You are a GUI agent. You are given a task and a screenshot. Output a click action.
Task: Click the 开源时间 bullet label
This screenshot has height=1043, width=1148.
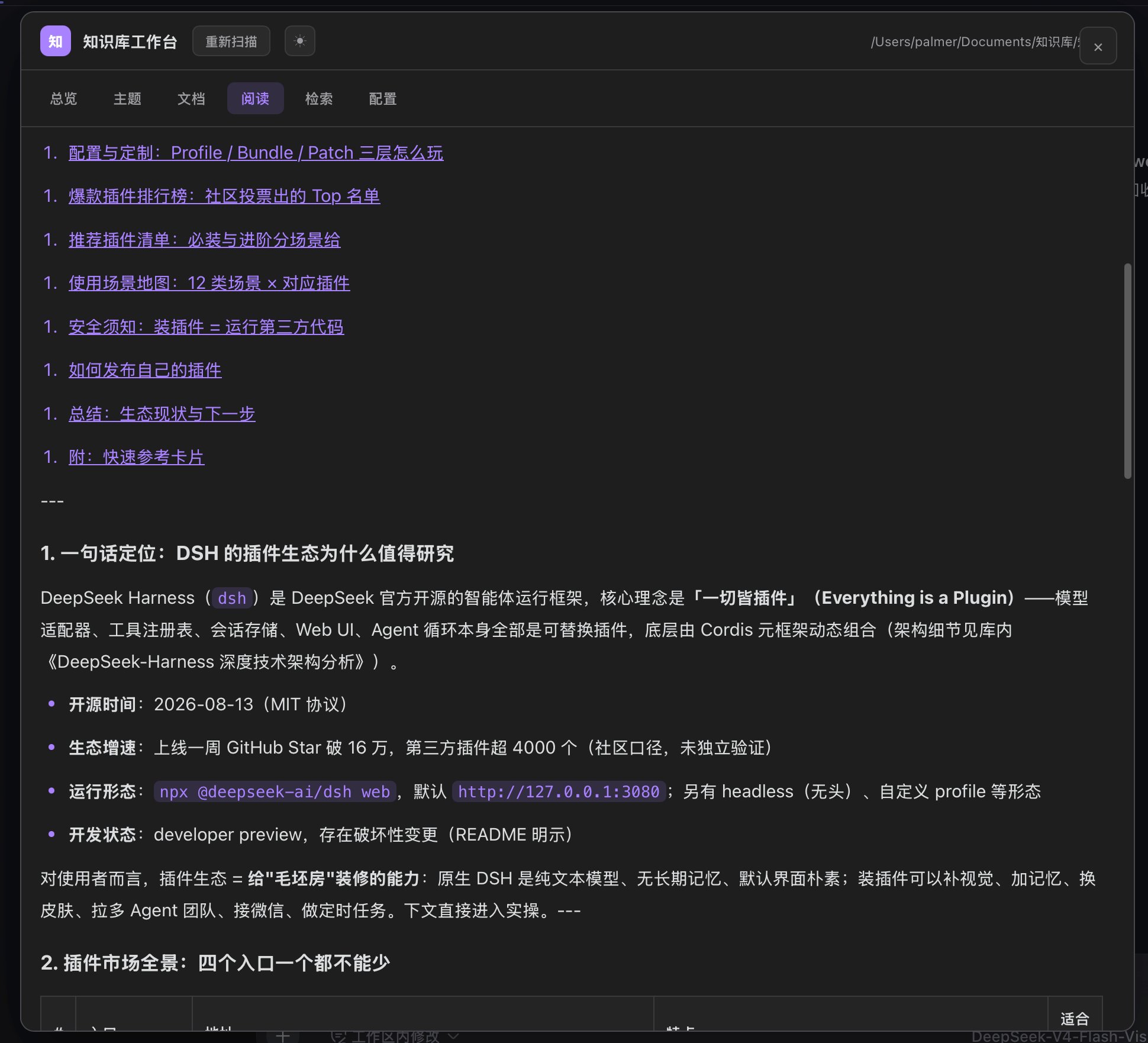[x=103, y=704]
